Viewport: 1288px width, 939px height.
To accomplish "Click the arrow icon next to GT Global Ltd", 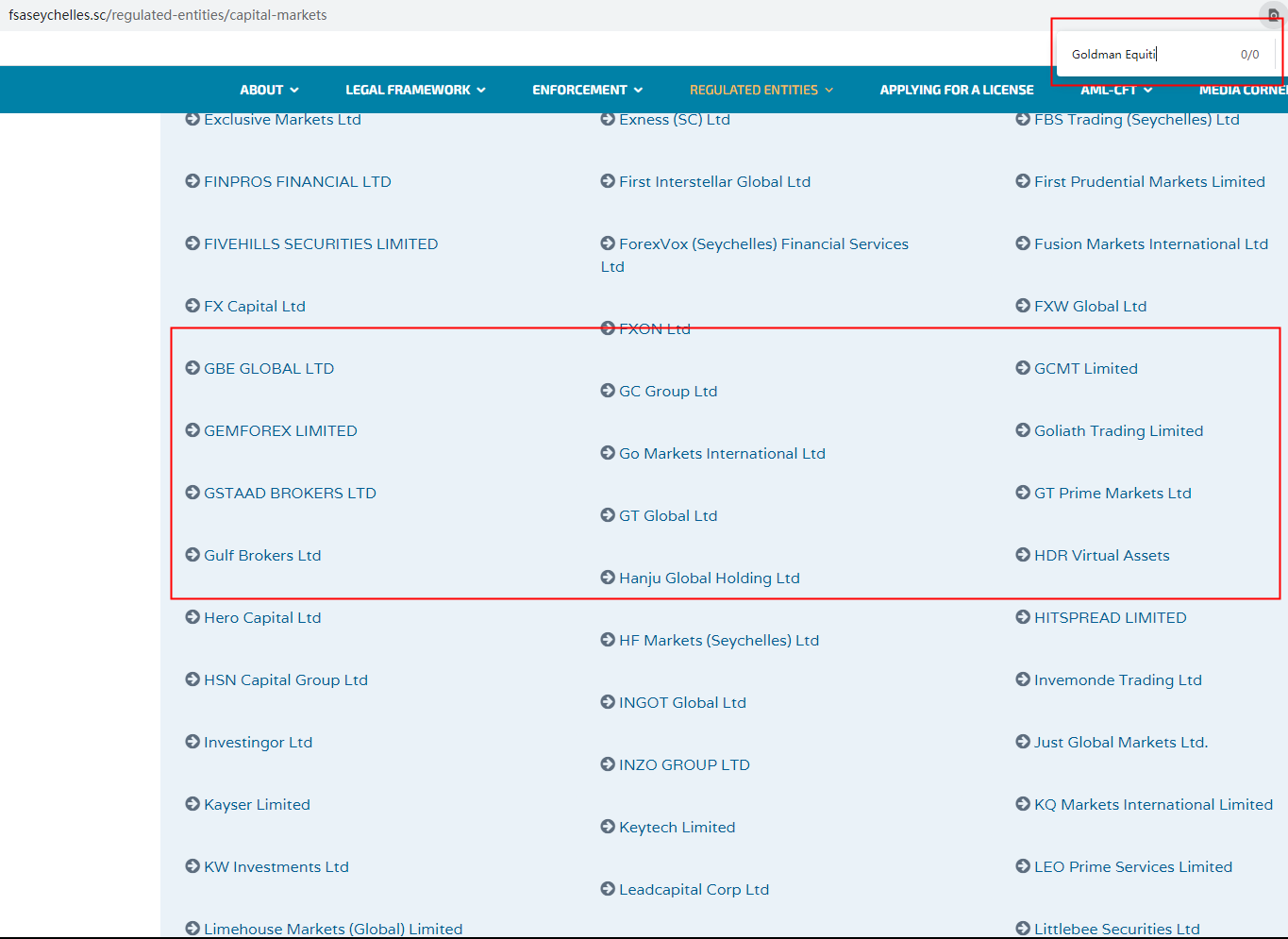I will pos(608,515).
